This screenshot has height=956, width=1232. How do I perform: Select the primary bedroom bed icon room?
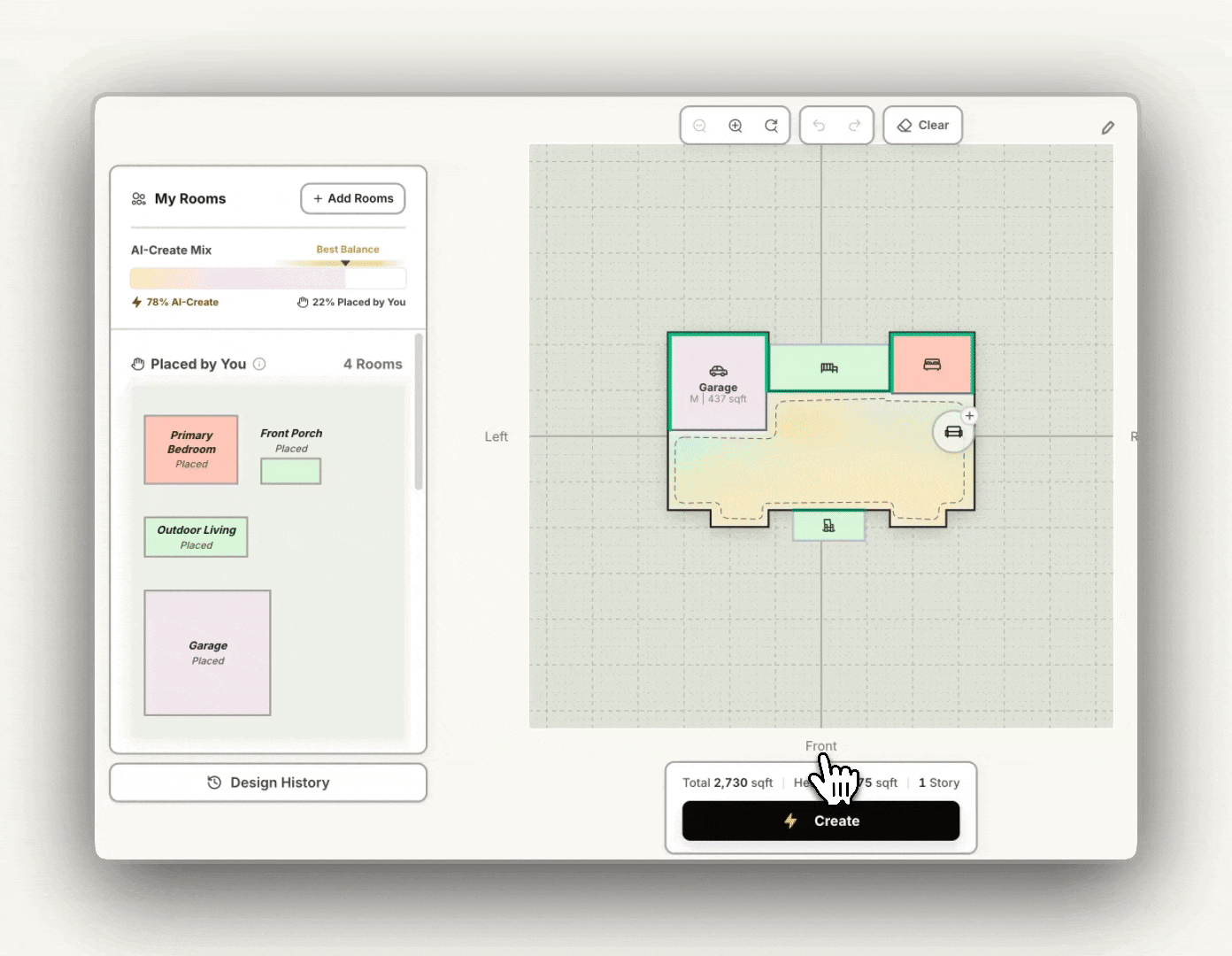(932, 364)
